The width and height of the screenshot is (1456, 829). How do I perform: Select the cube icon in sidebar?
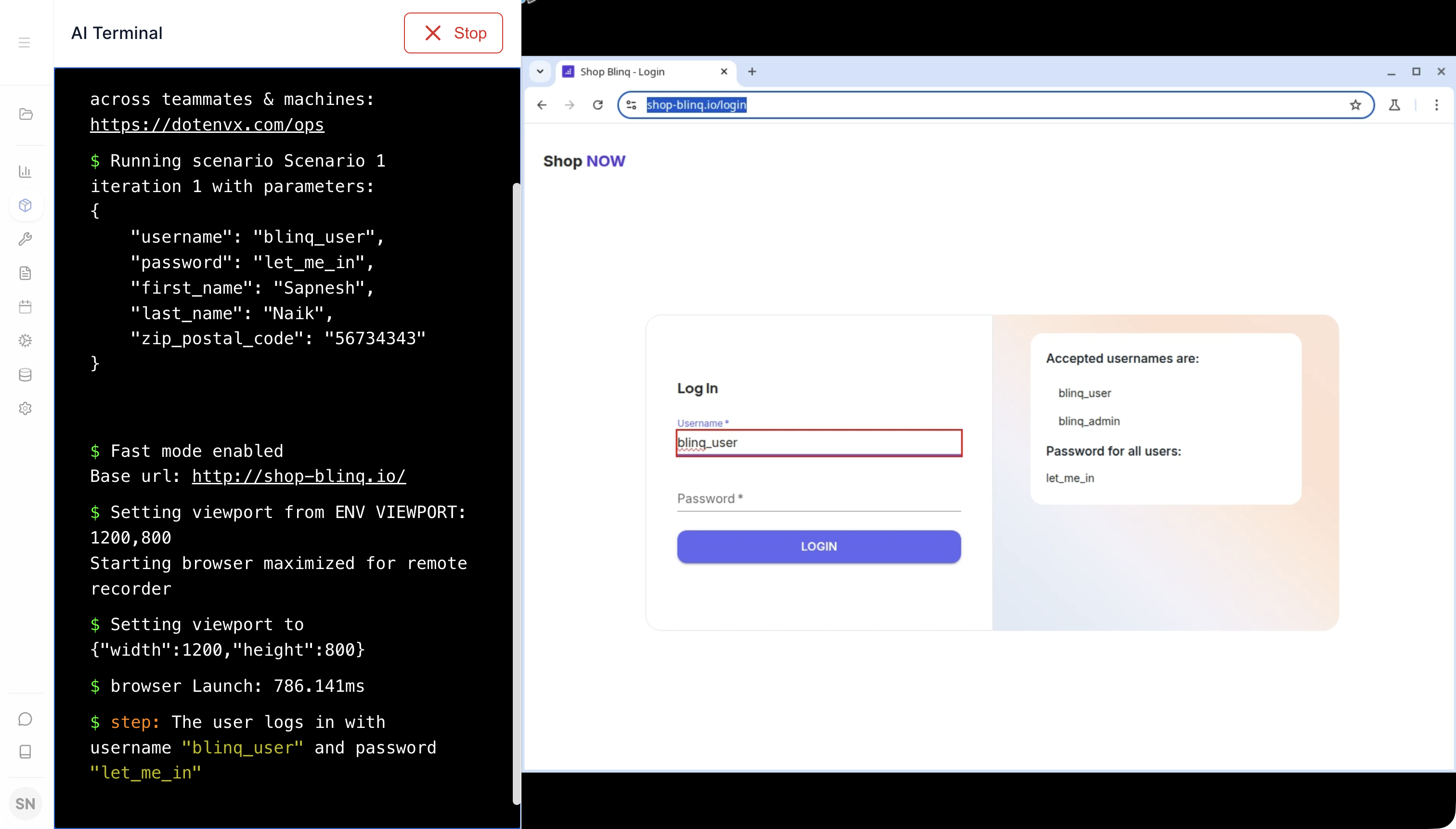[x=25, y=205]
